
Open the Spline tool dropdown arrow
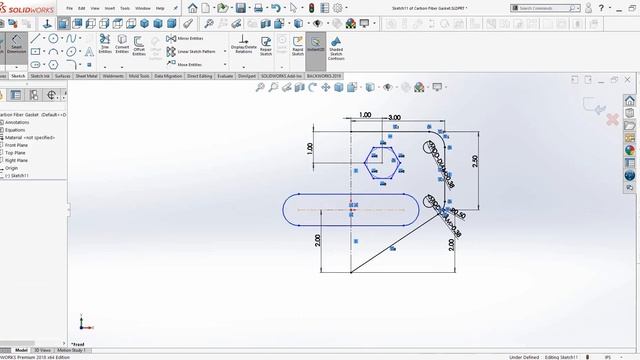point(80,39)
